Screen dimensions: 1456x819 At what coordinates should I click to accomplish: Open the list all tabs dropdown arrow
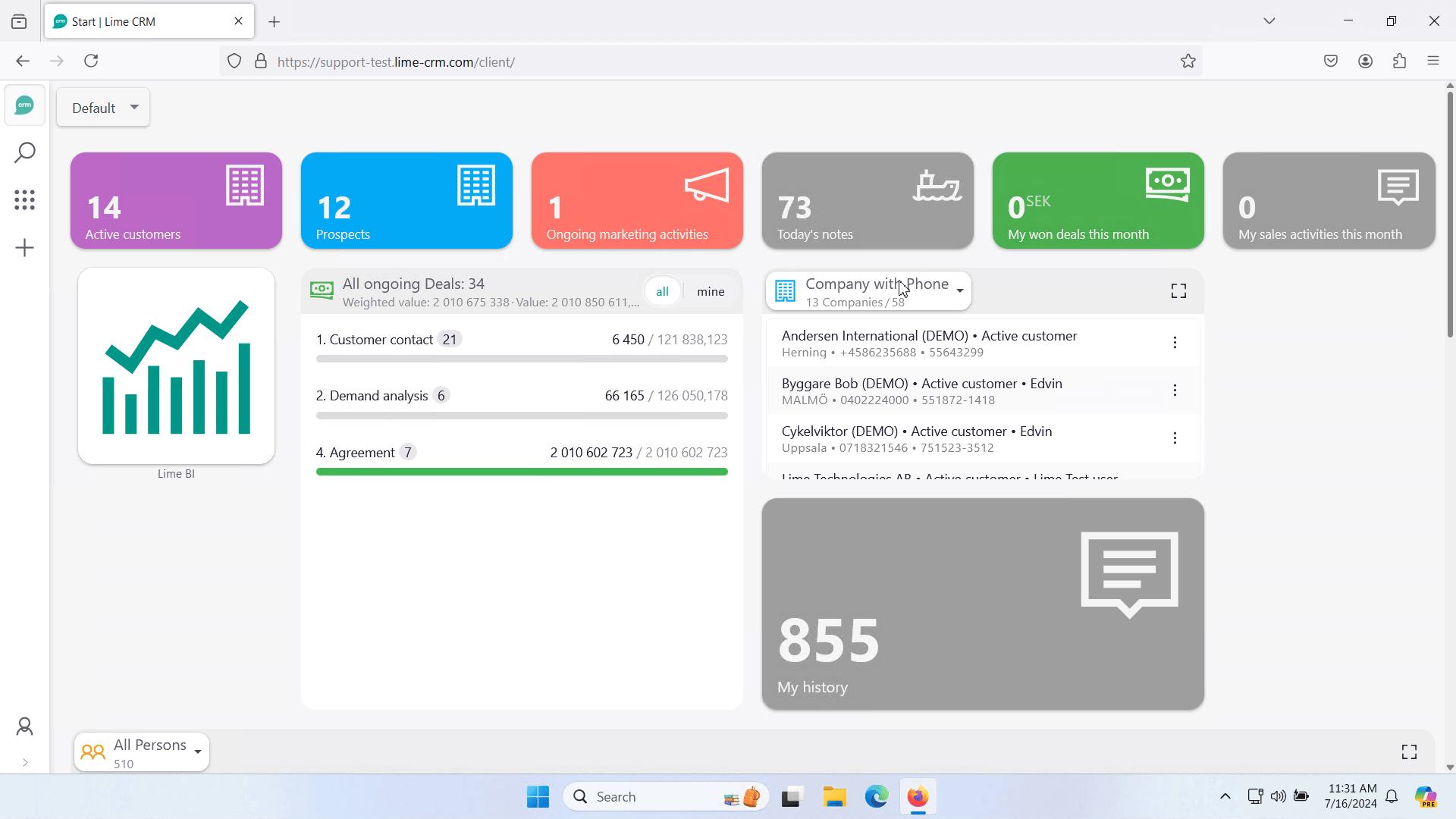click(x=1269, y=21)
